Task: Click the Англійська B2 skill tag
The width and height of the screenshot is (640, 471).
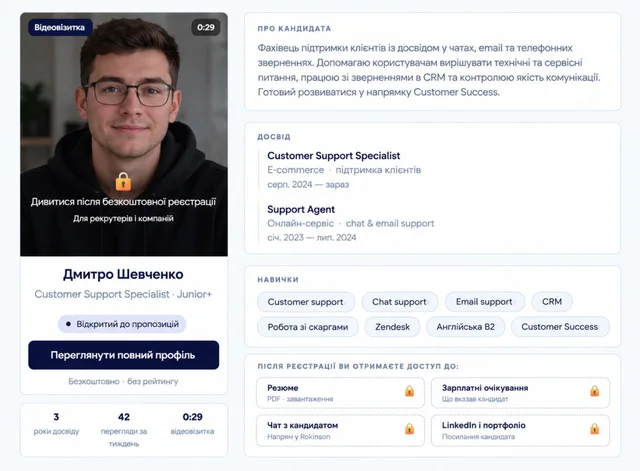Action: (x=466, y=327)
